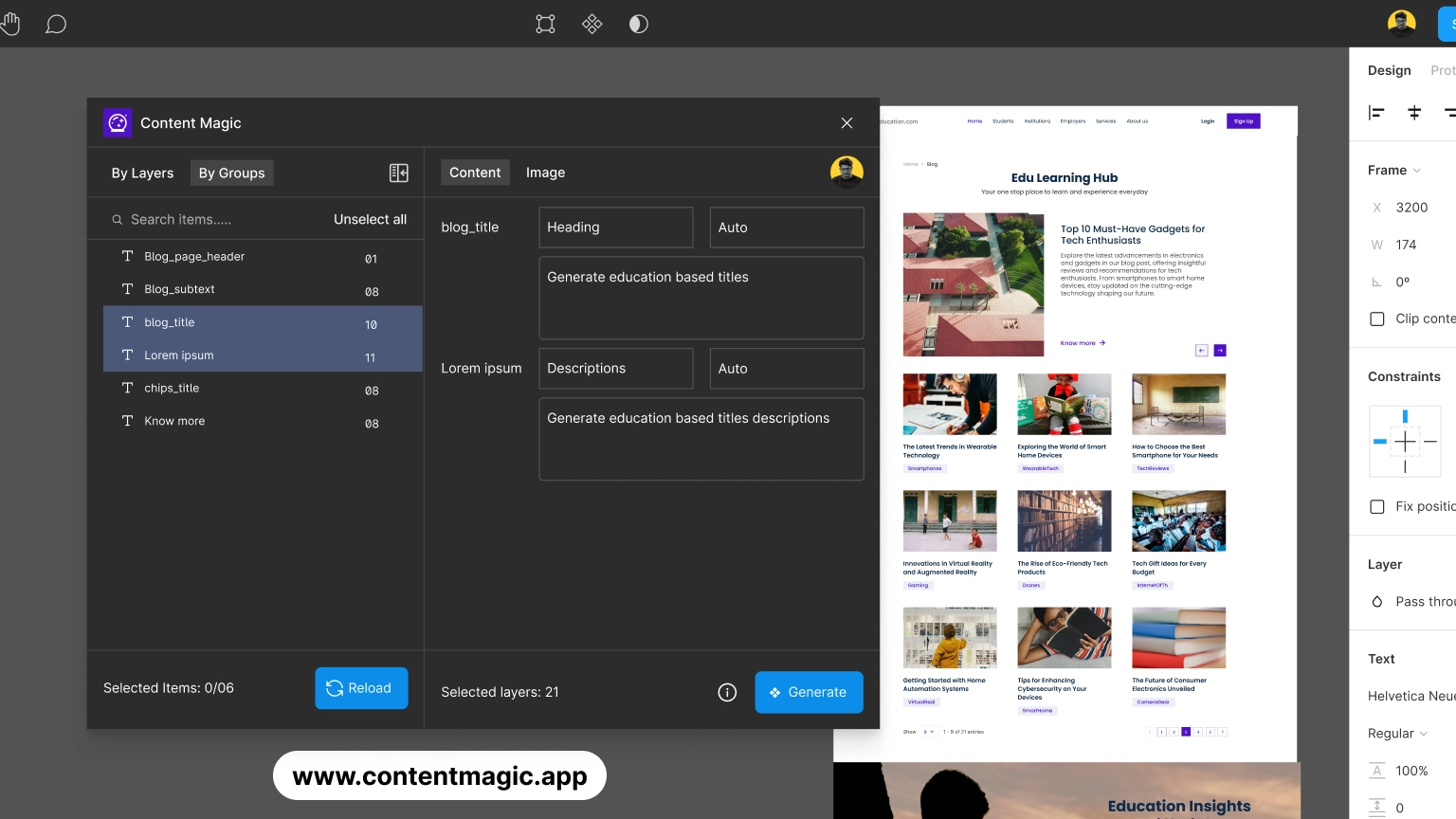Click next arrow in blog carousel

(1220, 351)
